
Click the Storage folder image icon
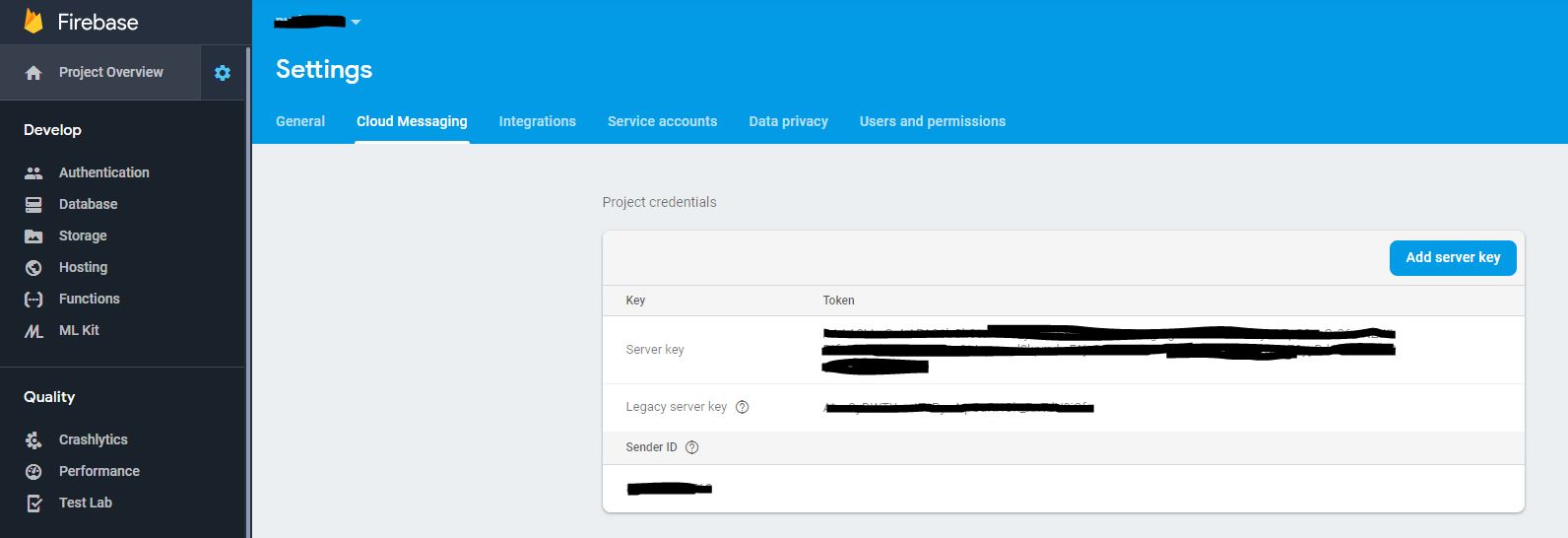[x=33, y=235]
